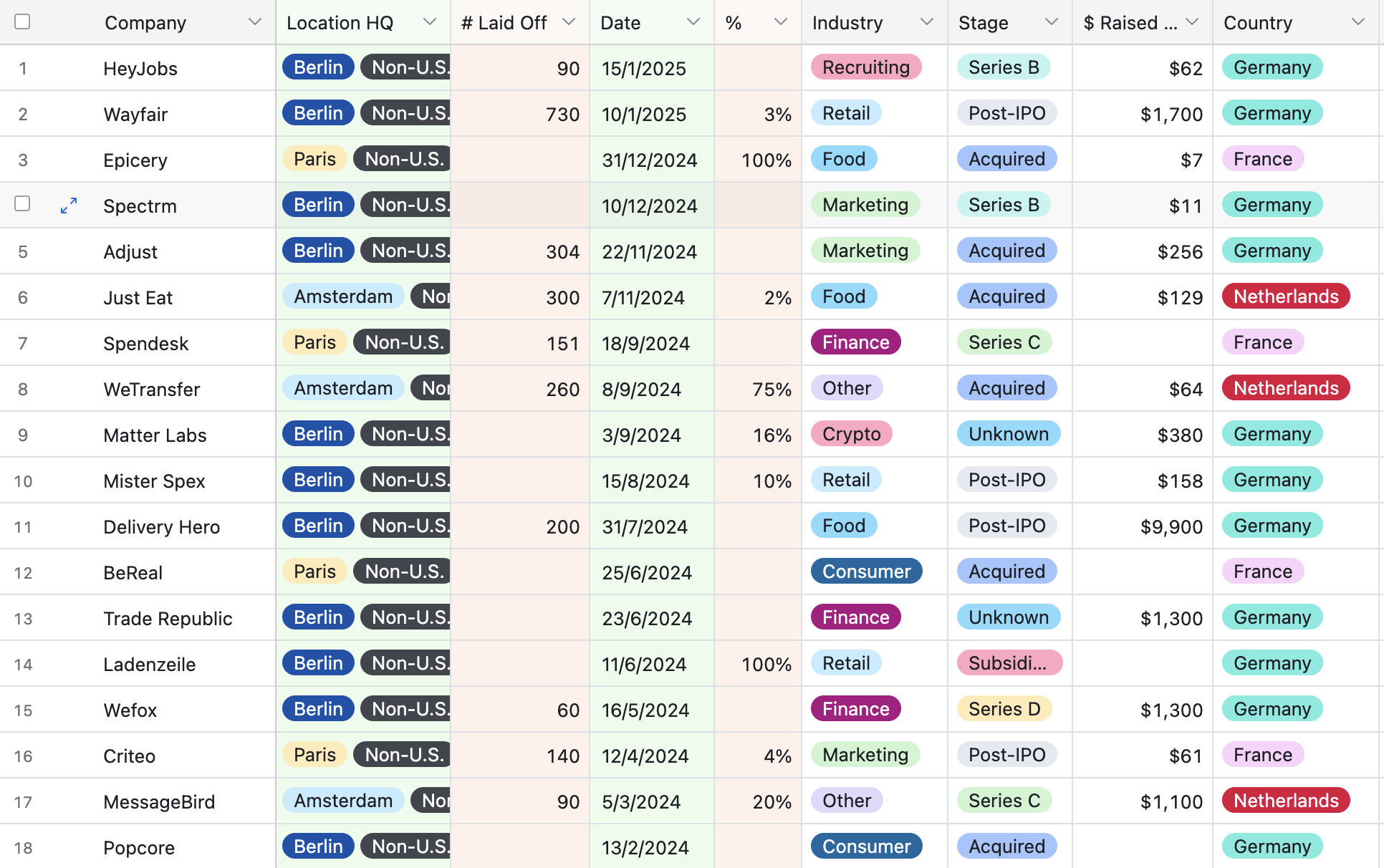The image size is (1384, 868).
Task: Open the Location HQ column dropdown
Action: [430, 22]
